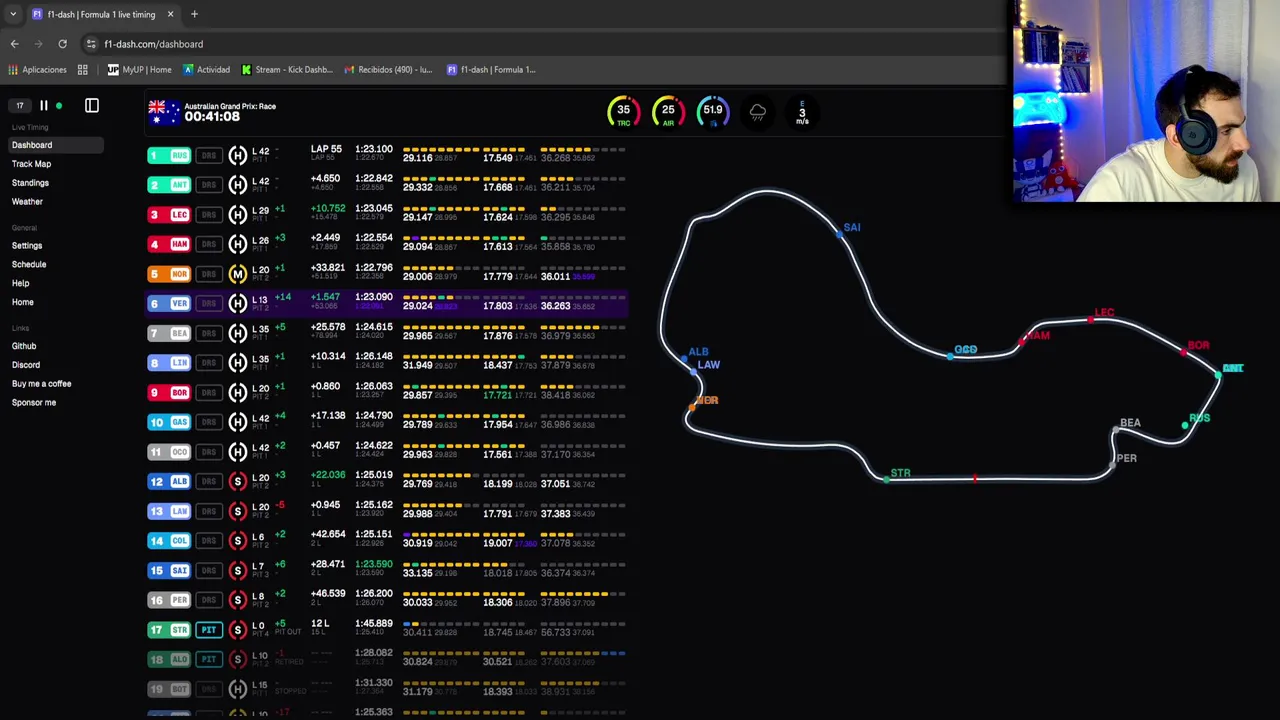This screenshot has height=720, width=1280.
Task: Open Settings in sidebar
Action: click(27, 246)
